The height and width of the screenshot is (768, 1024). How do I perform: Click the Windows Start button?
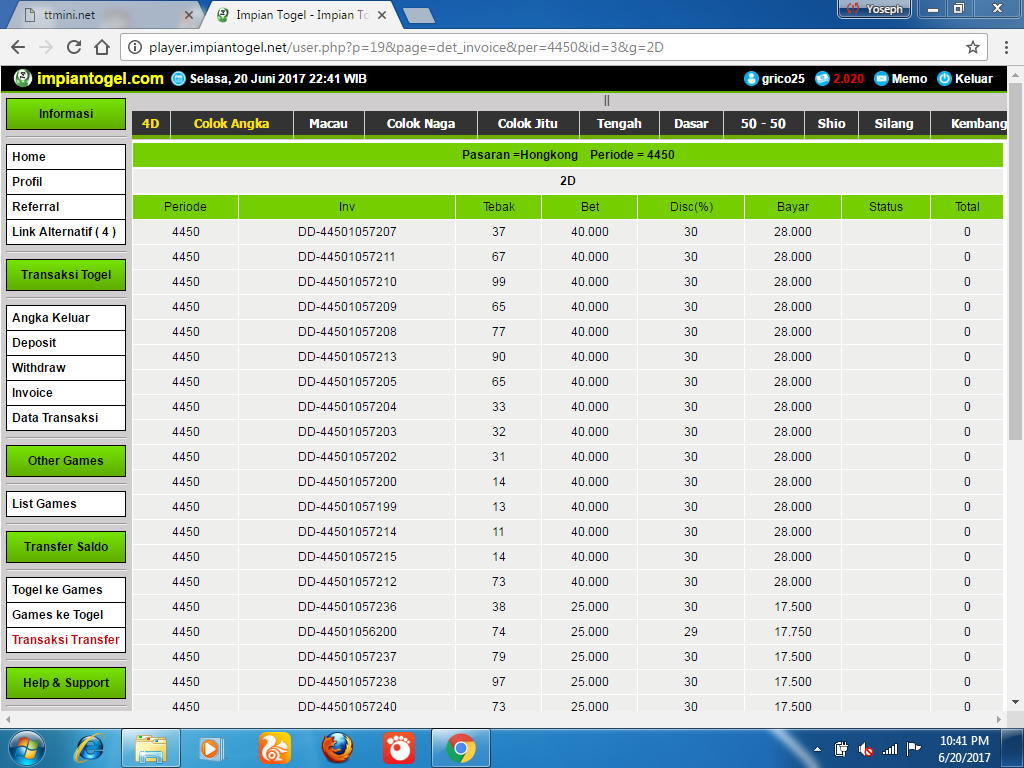click(26, 747)
